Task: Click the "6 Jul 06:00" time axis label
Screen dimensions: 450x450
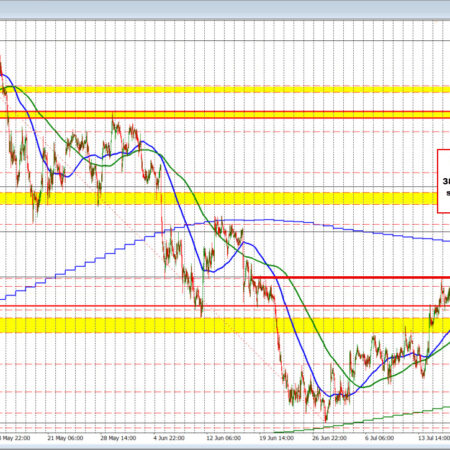Action: pos(379,438)
